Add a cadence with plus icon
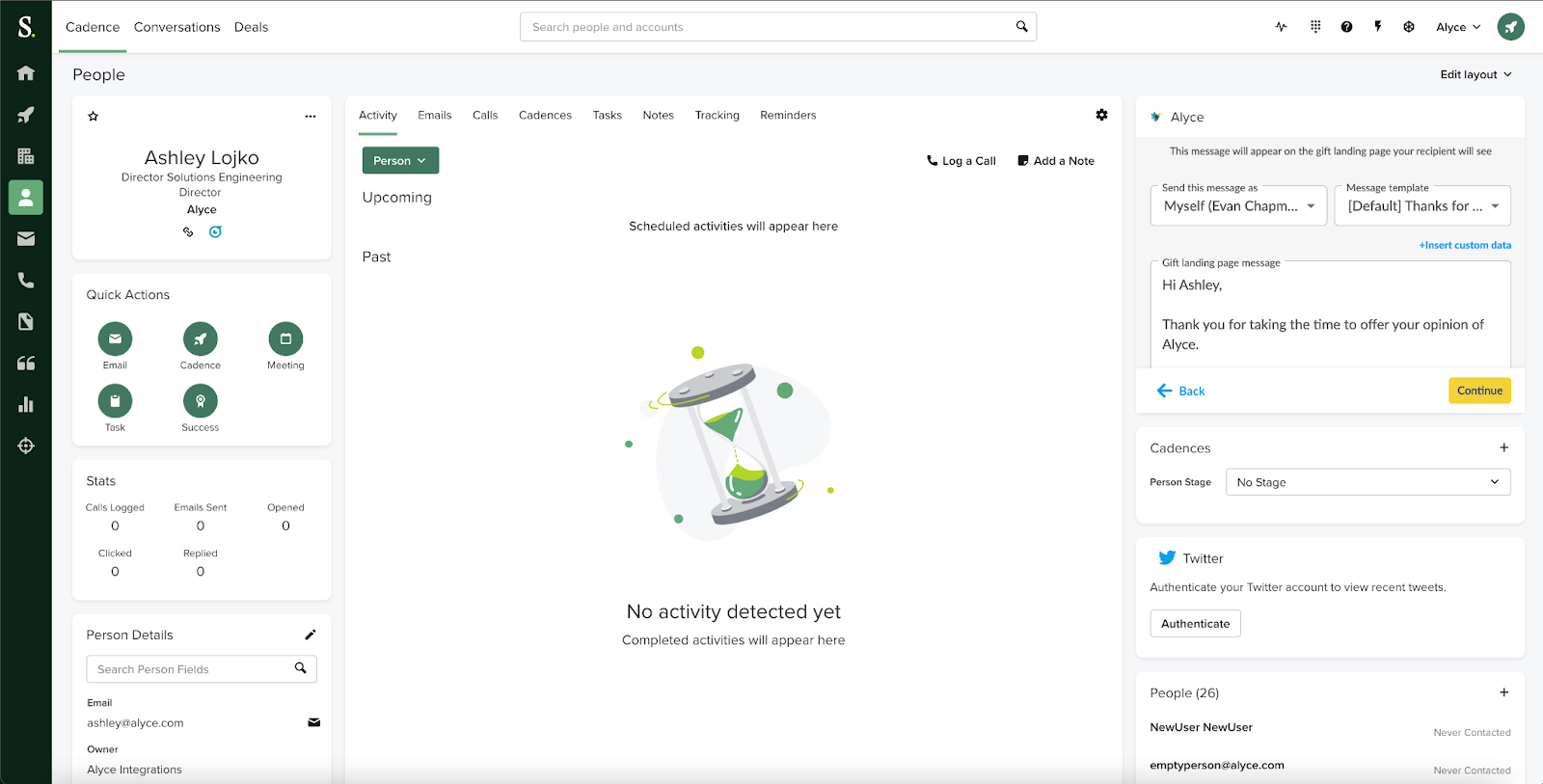Screen dimensions: 1543x784 1503,447
